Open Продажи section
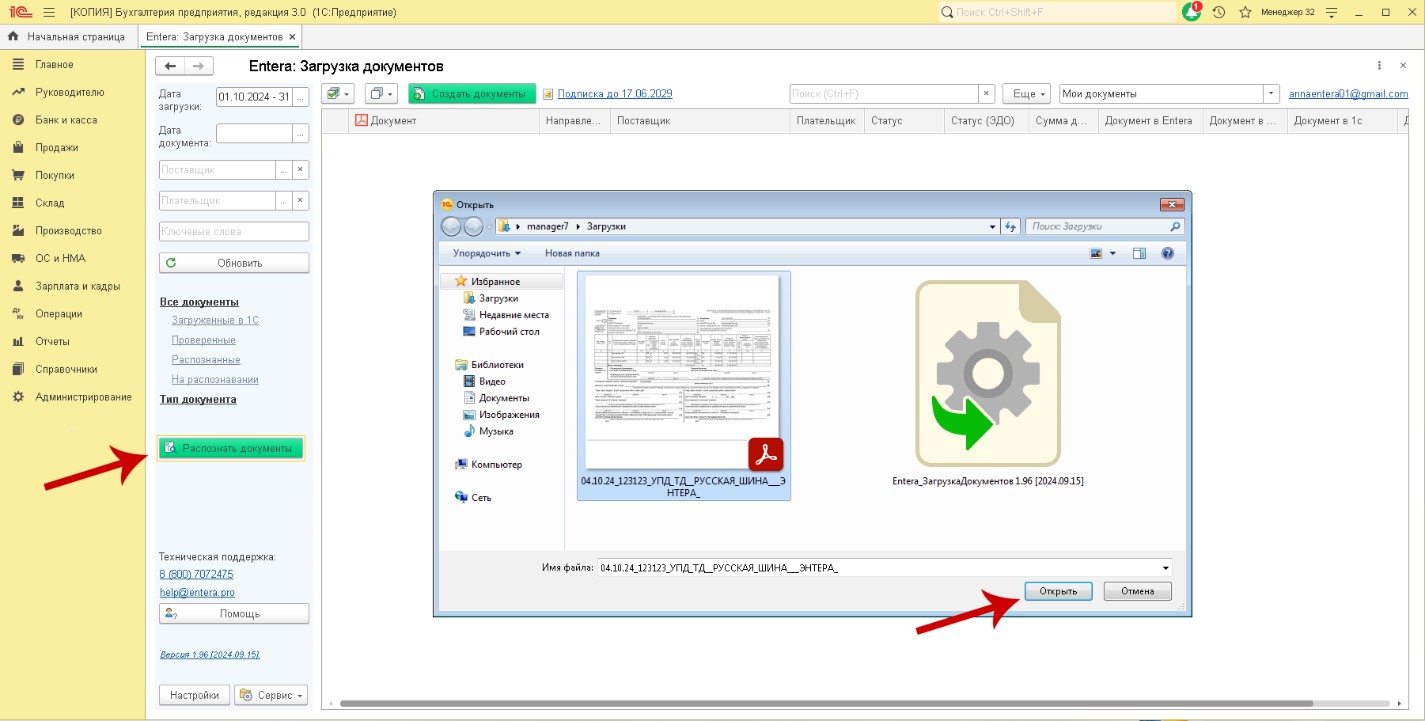The width and height of the screenshot is (1425, 721). click(x=56, y=148)
